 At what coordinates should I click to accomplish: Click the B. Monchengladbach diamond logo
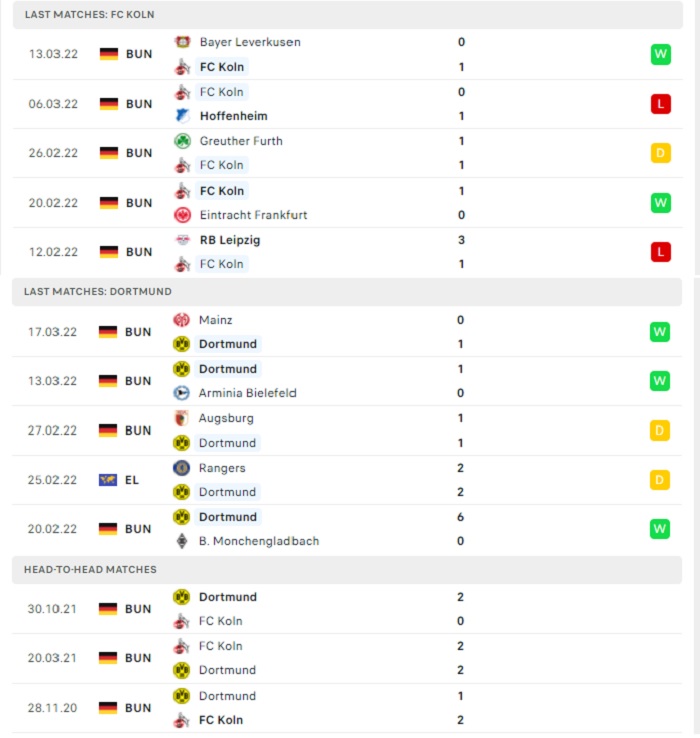pos(182,541)
